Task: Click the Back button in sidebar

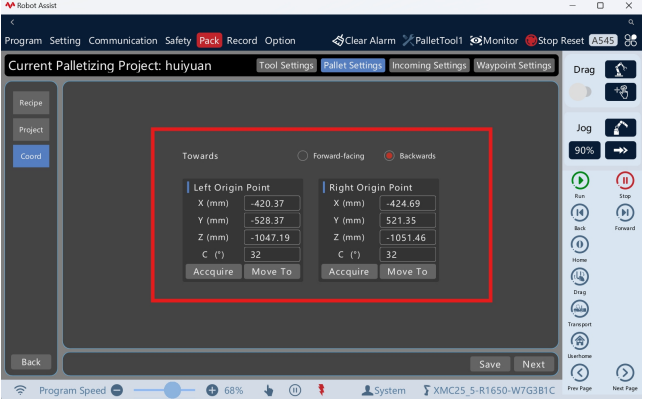Action: tap(31, 363)
